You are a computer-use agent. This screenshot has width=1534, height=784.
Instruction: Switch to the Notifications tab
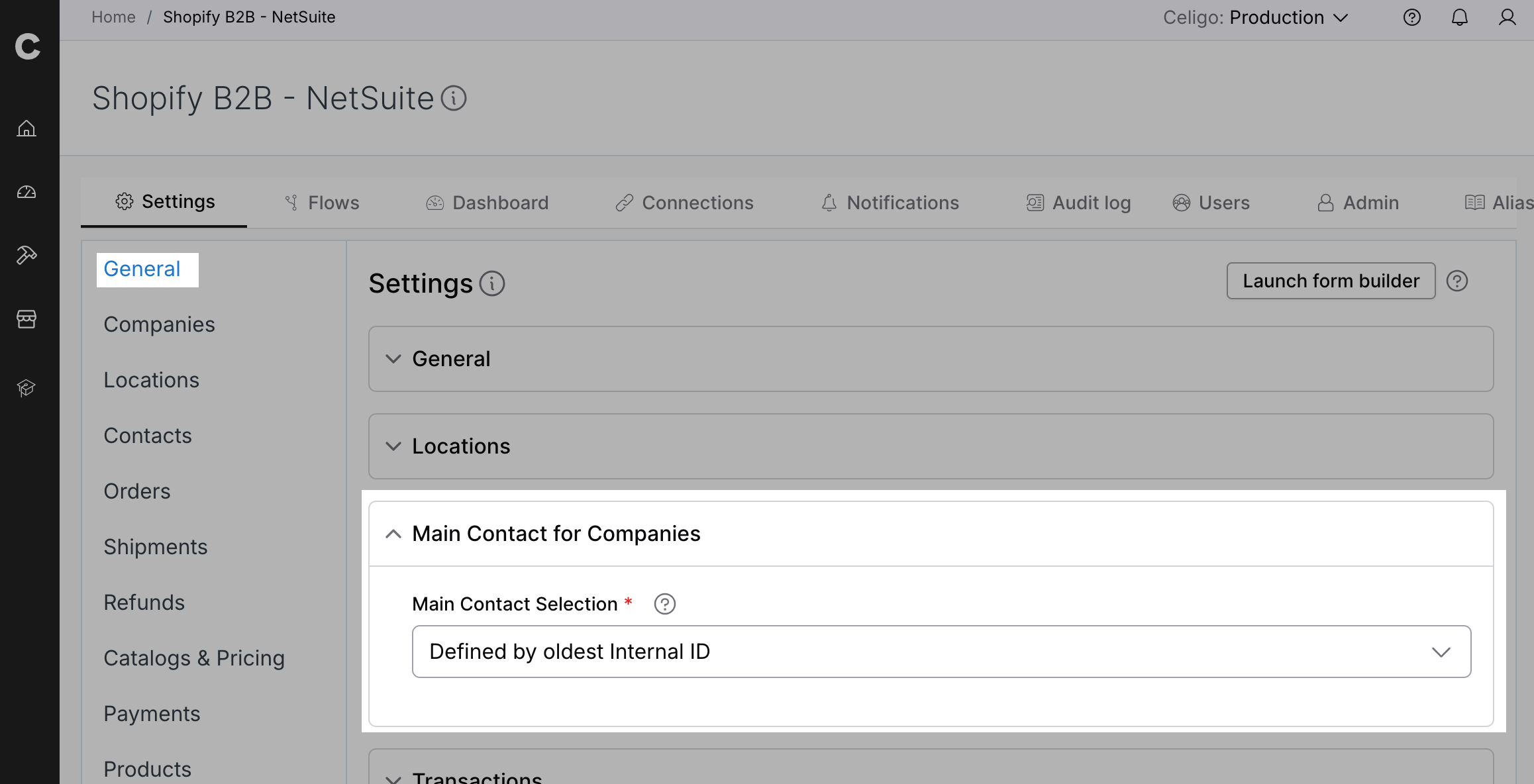click(890, 203)
